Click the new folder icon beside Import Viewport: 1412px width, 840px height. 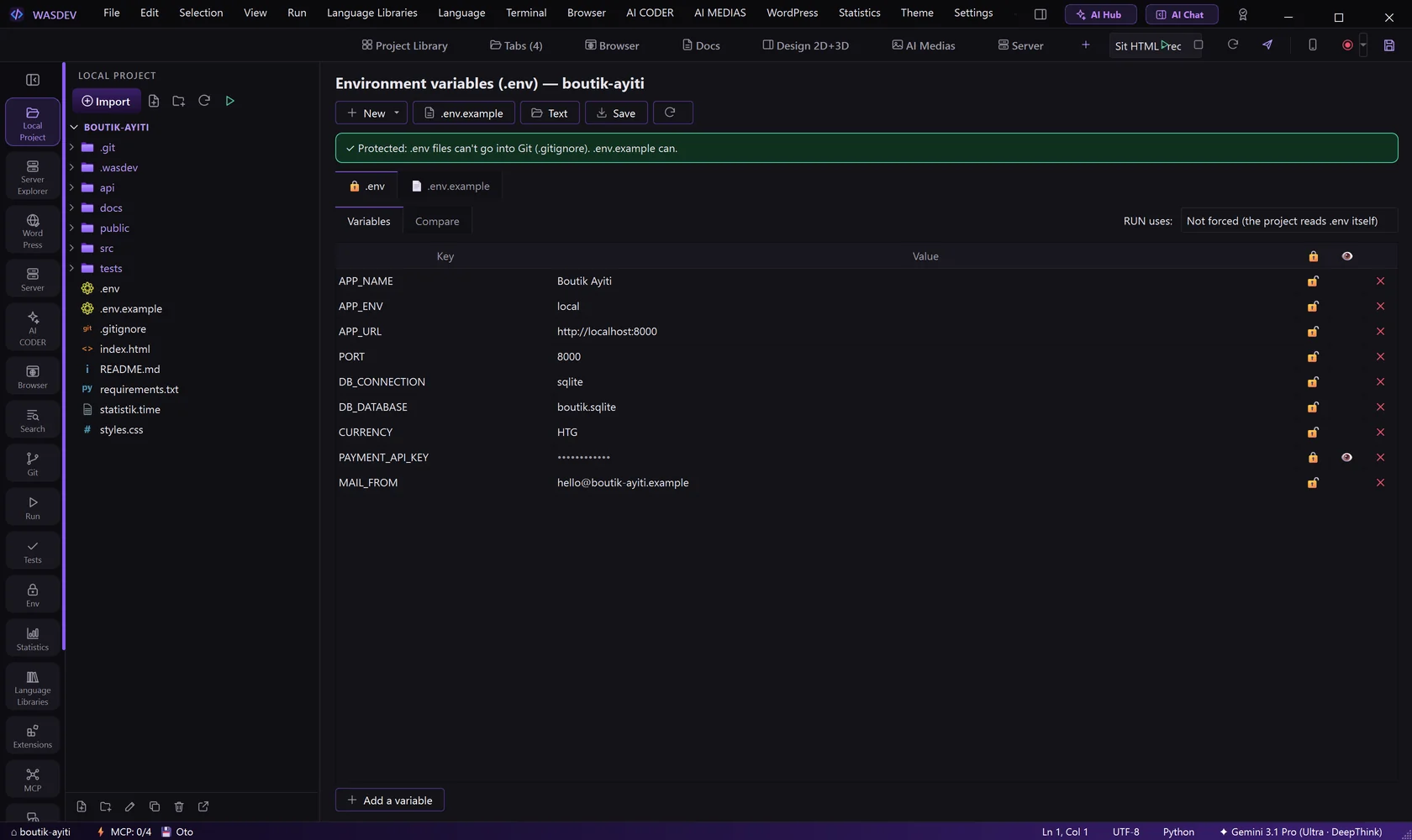[178, 101]
